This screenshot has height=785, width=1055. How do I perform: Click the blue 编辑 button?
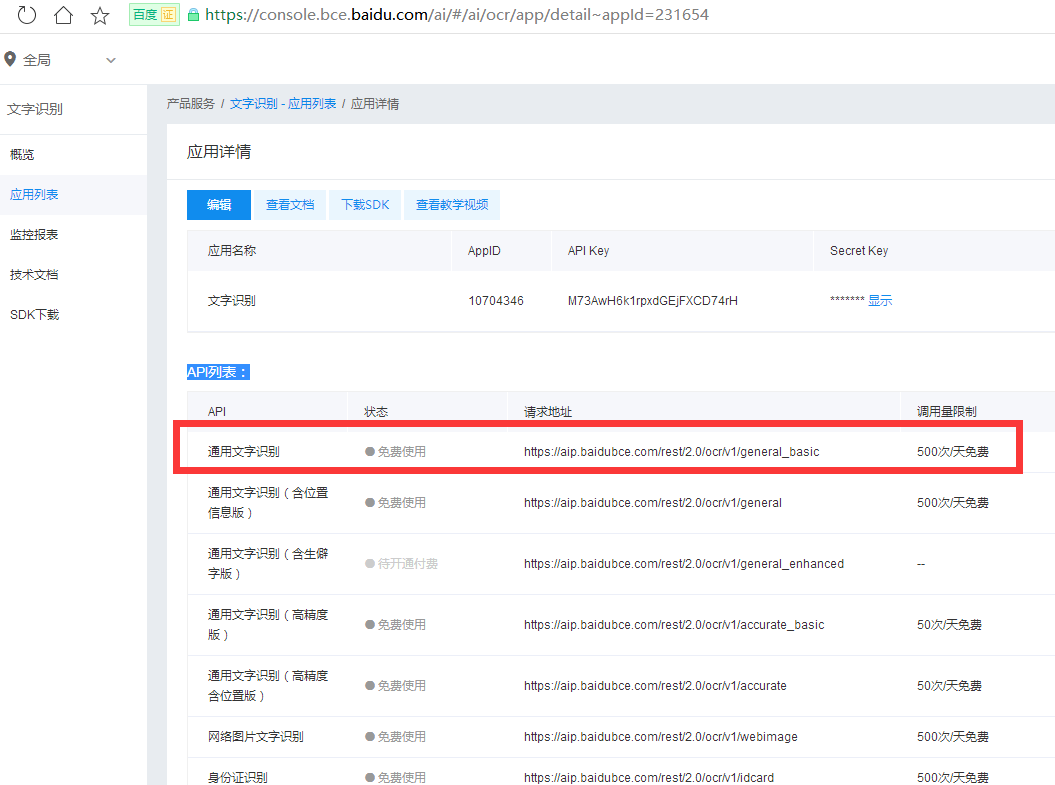tap(219, 205)
